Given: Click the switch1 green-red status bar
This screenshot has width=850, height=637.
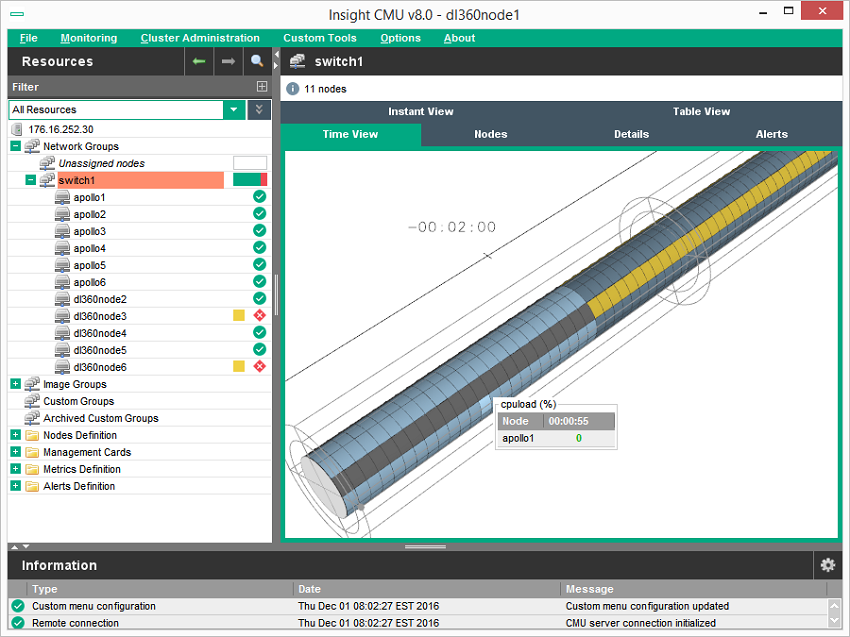Looking at the screenshot, I should point(250,180).
